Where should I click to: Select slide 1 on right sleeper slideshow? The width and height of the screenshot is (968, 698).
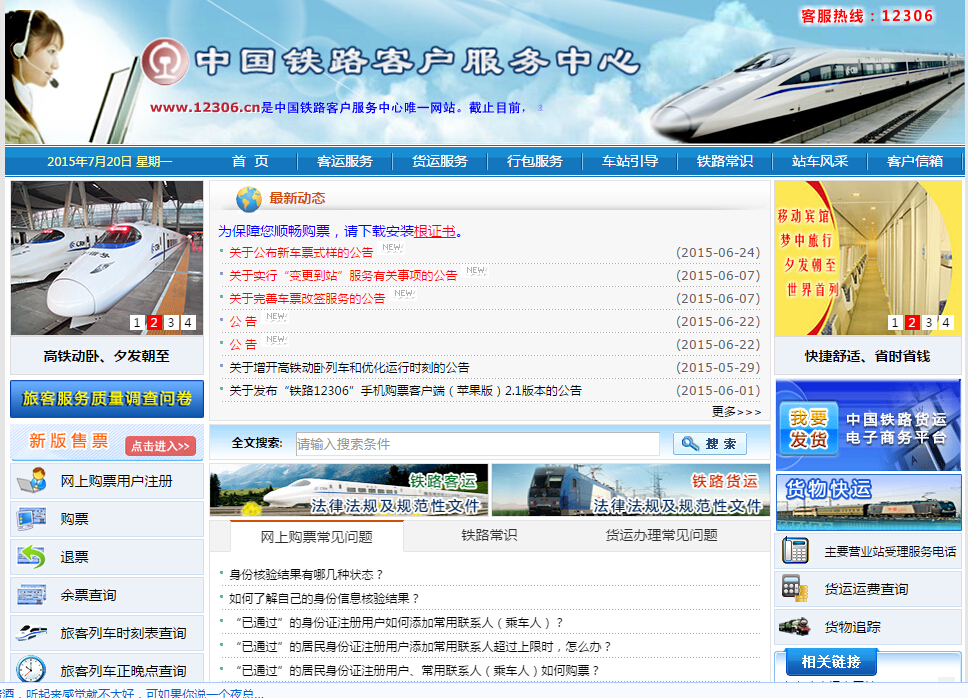895,322
